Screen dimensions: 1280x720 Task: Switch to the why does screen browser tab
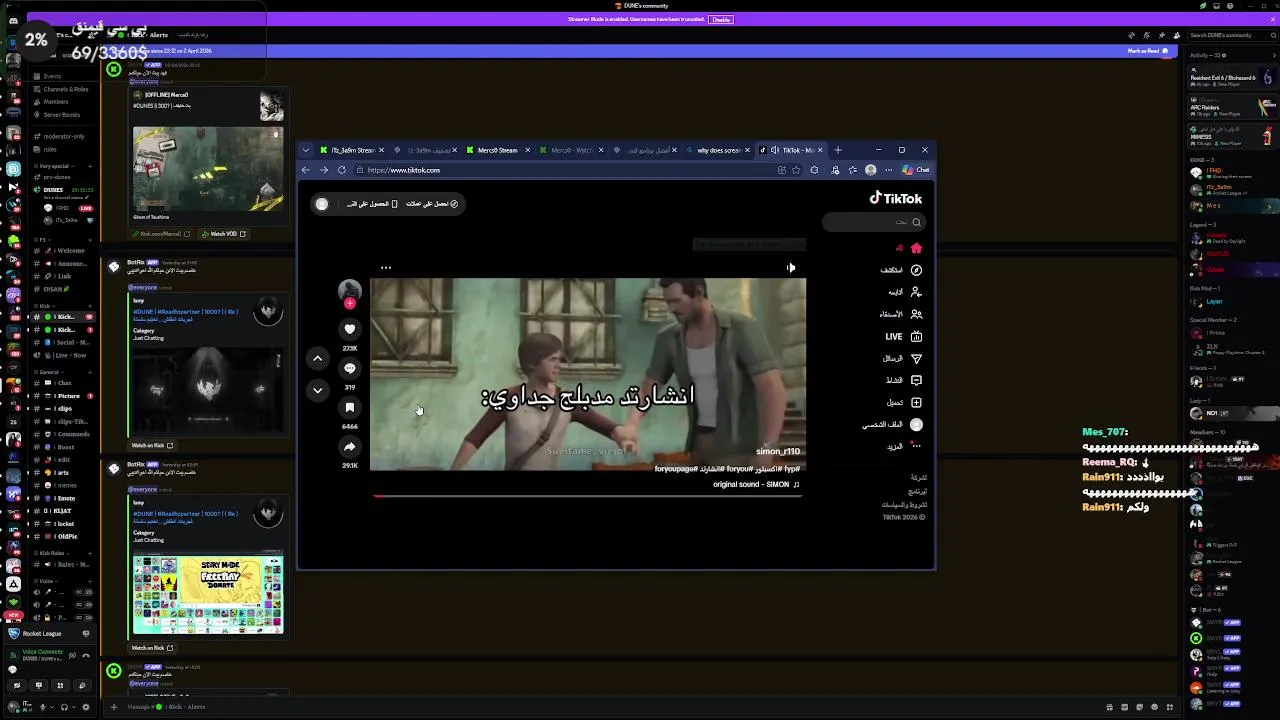[x=718, y=150]
